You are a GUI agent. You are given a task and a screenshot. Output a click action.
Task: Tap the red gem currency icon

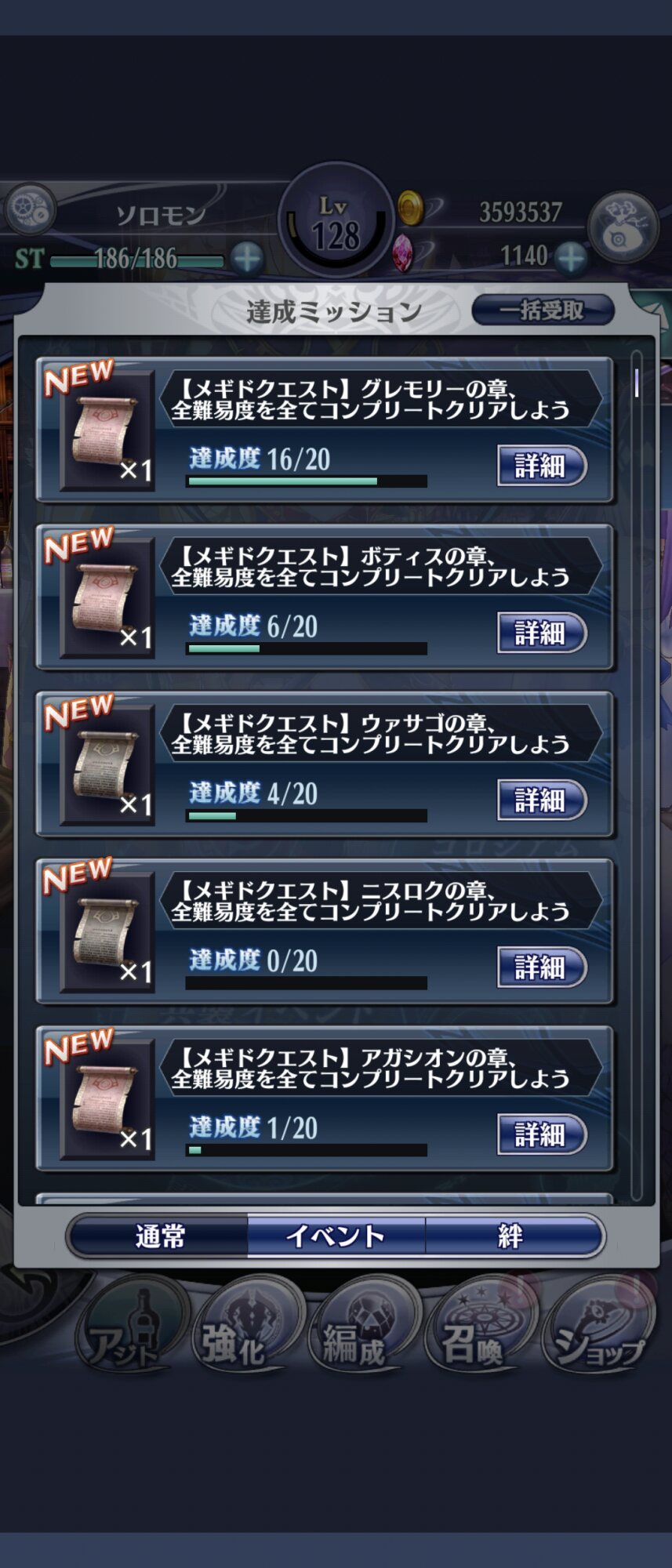click(x=403, y=252)
